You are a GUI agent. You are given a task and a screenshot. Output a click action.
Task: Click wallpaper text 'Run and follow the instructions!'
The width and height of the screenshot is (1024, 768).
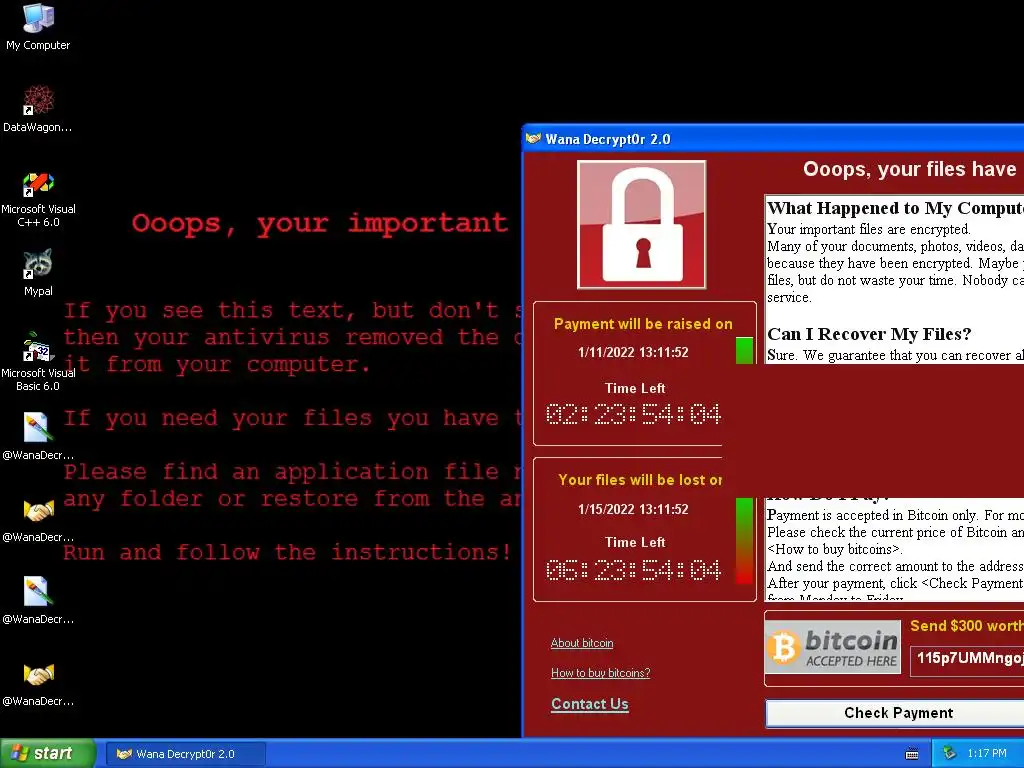point(287,552)
